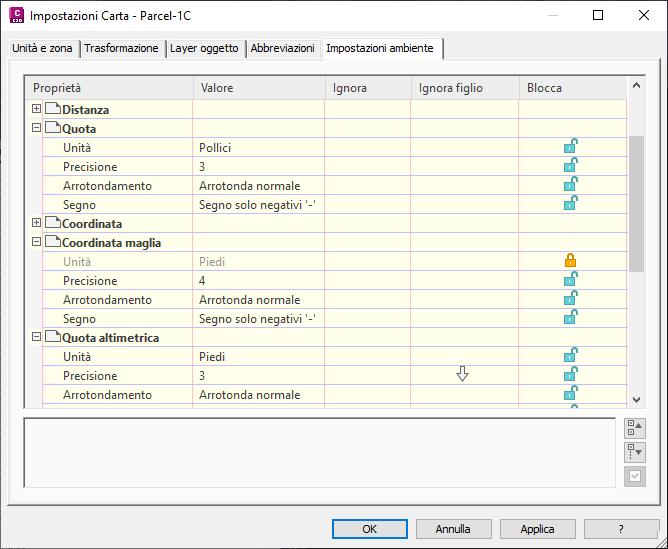Unlock the Coordinata maglia Unità padlock
This screenshot has width=668, height=549.
571,261
